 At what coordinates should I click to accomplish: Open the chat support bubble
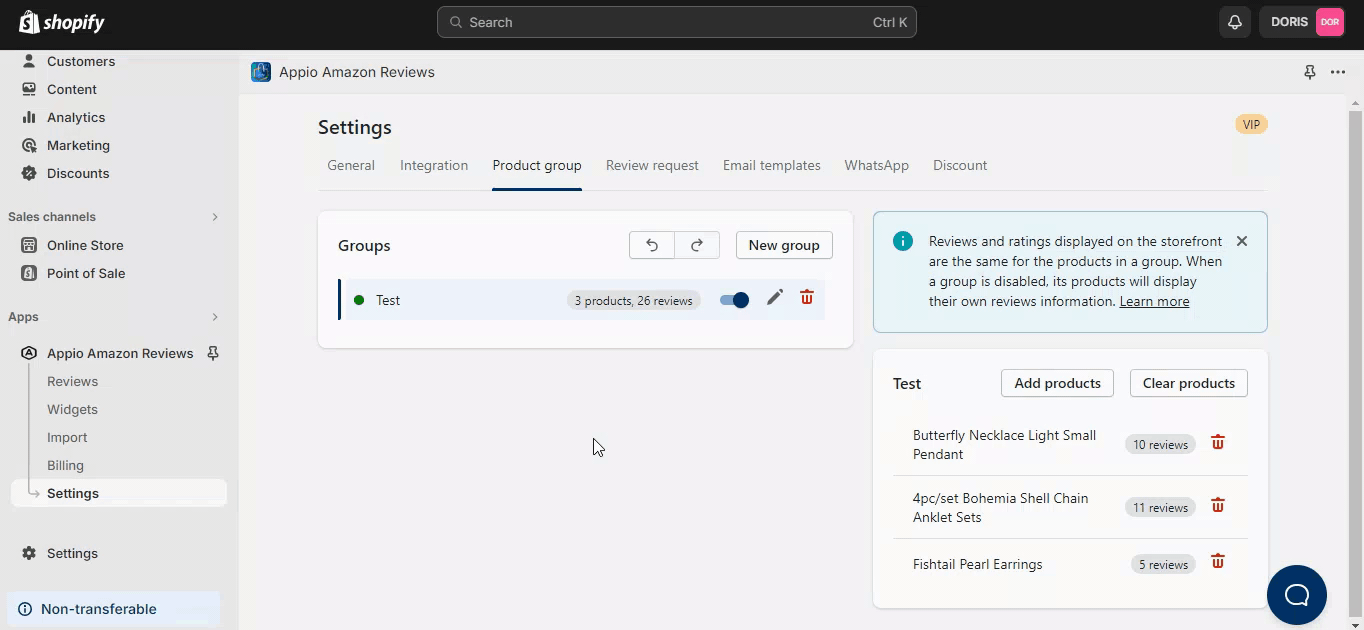[x=1296, y=595]
